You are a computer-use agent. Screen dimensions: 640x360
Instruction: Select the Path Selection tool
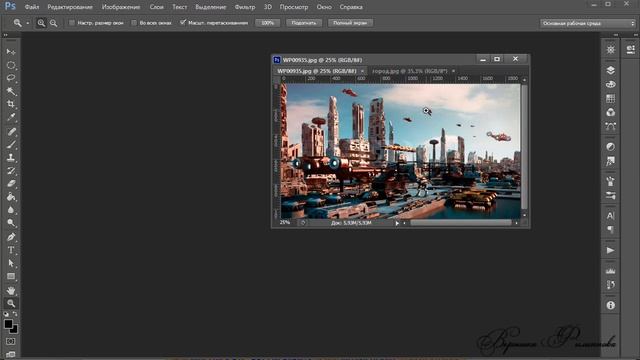[11, 263]
